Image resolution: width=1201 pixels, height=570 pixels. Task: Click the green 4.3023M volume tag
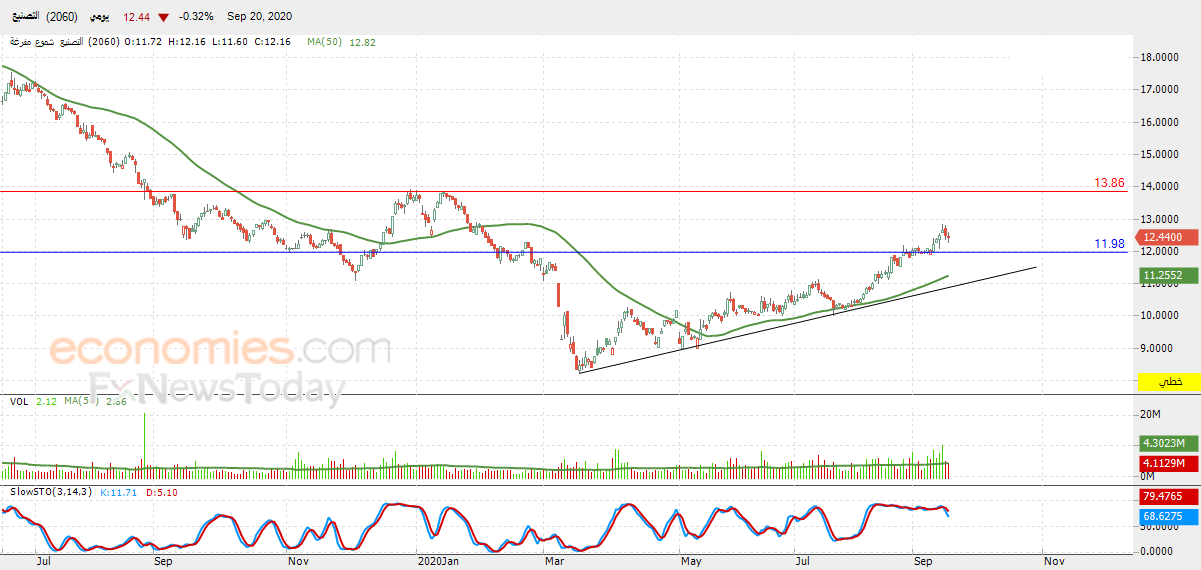[x=1161, y=443]
